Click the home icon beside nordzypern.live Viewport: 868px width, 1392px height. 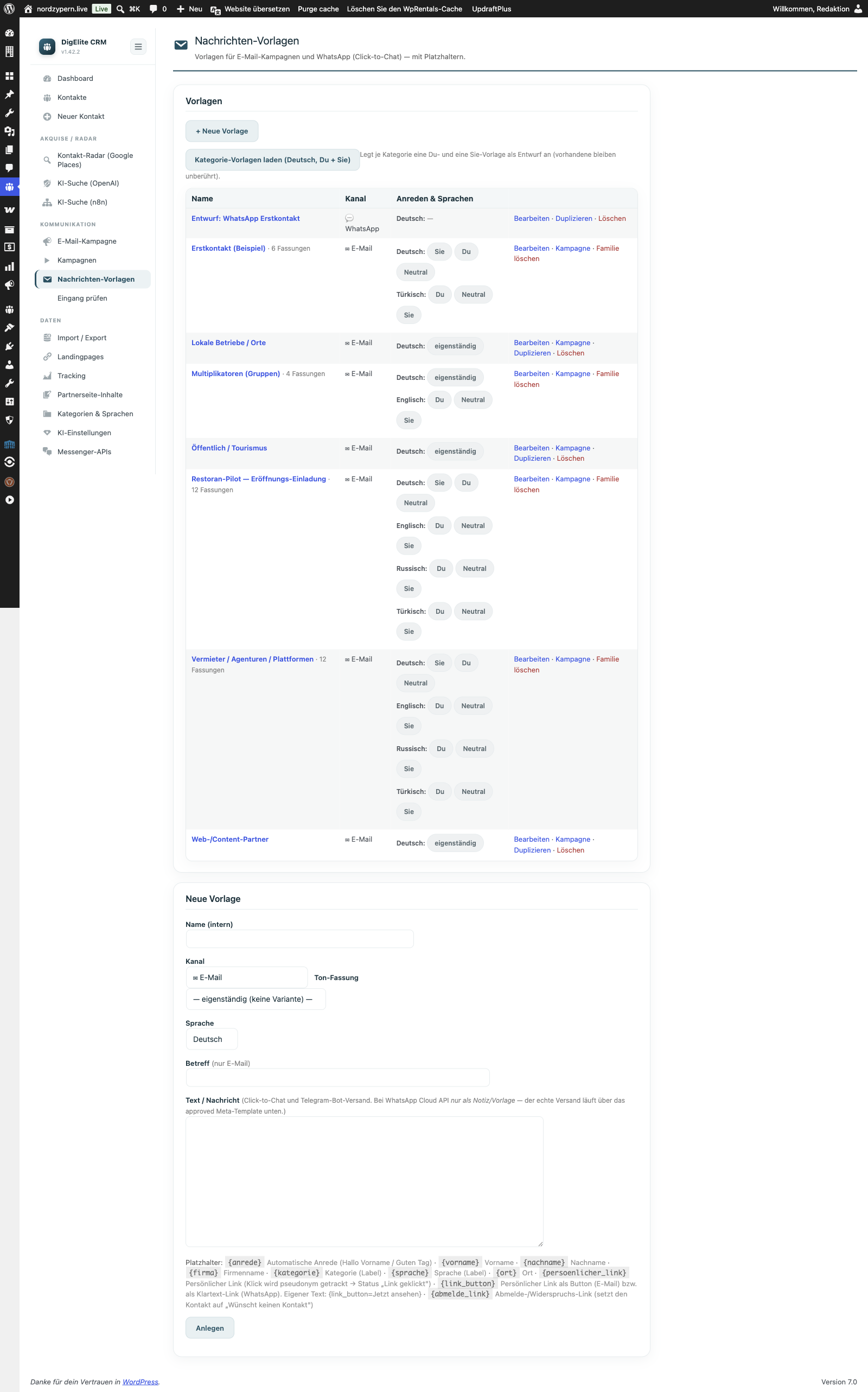coord(28,9)
